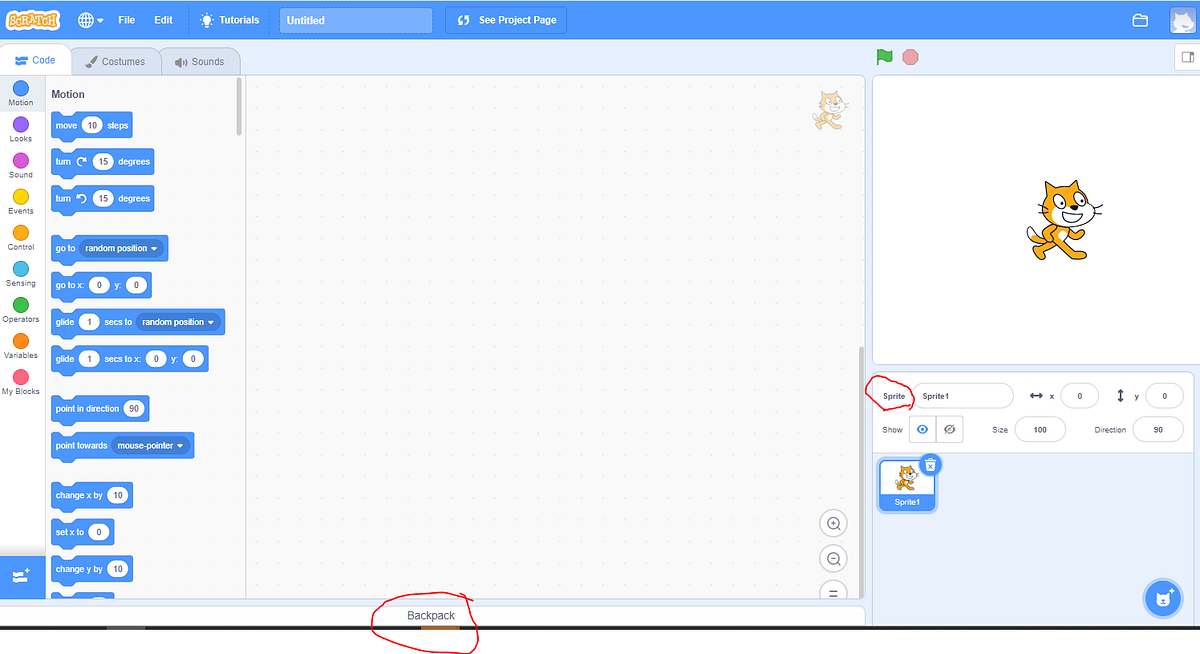Select the Motion blocks category
The height and width of the screenshot is (654, 1200).
click(20, 94)
